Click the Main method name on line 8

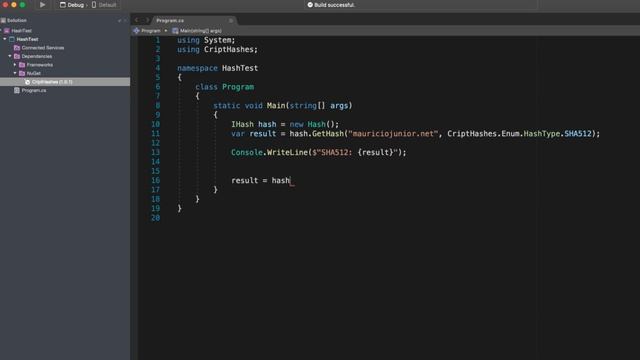coord(276,105)
